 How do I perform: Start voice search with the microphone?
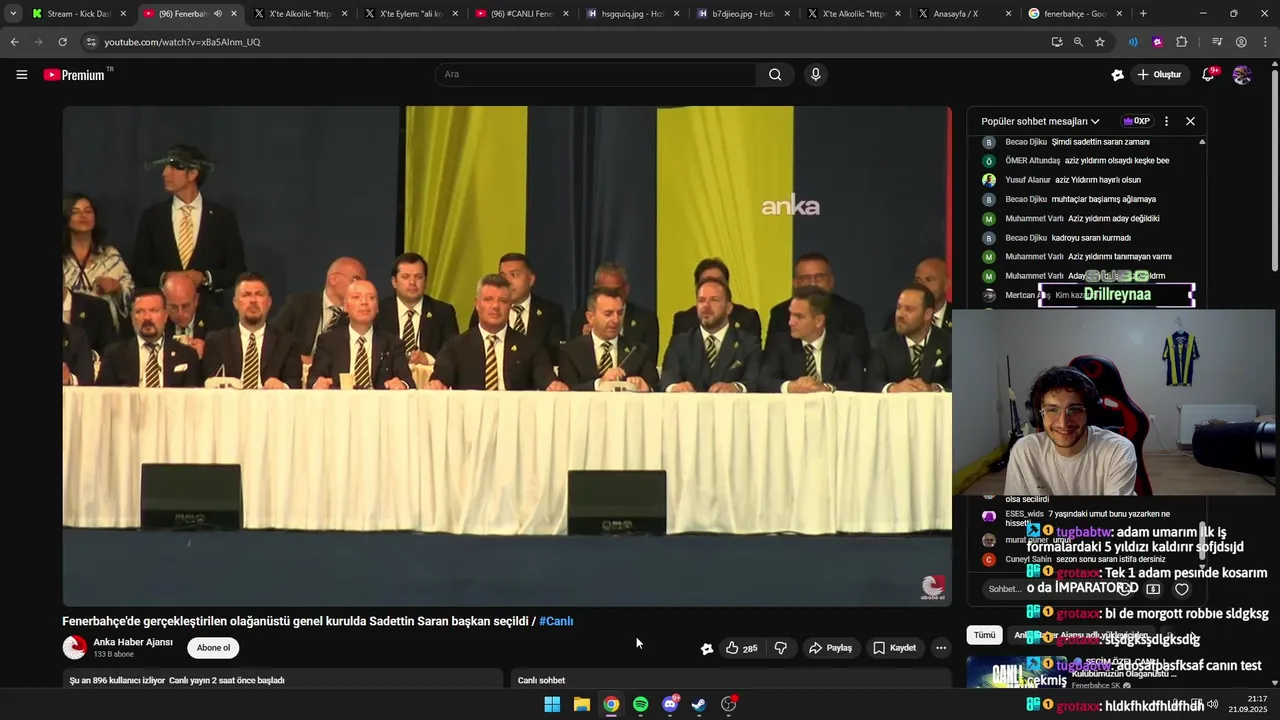pos(816,74)
